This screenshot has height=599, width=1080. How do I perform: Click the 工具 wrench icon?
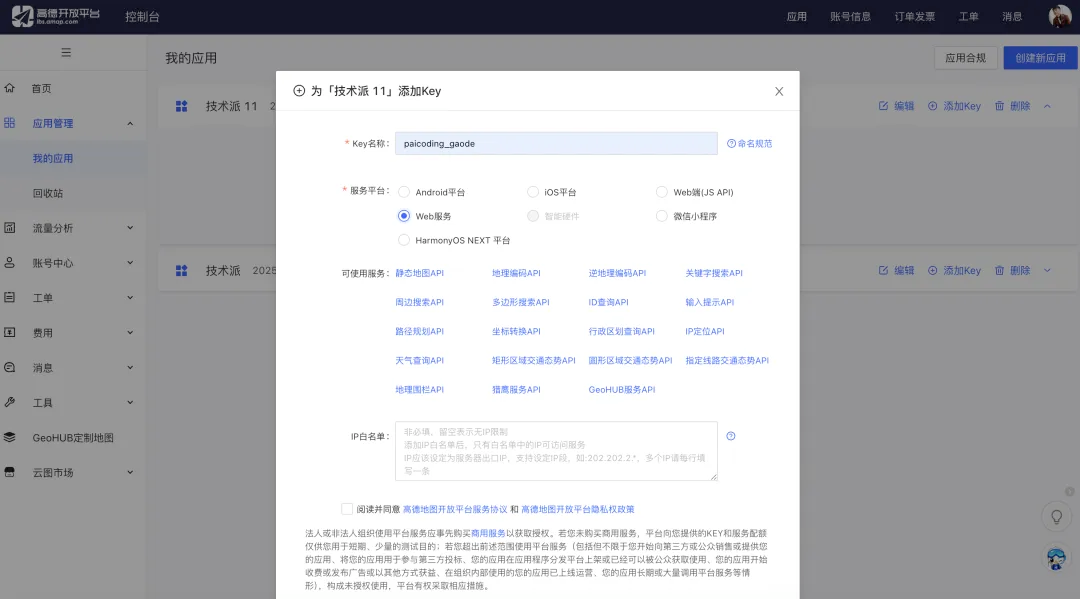point(10,402)
